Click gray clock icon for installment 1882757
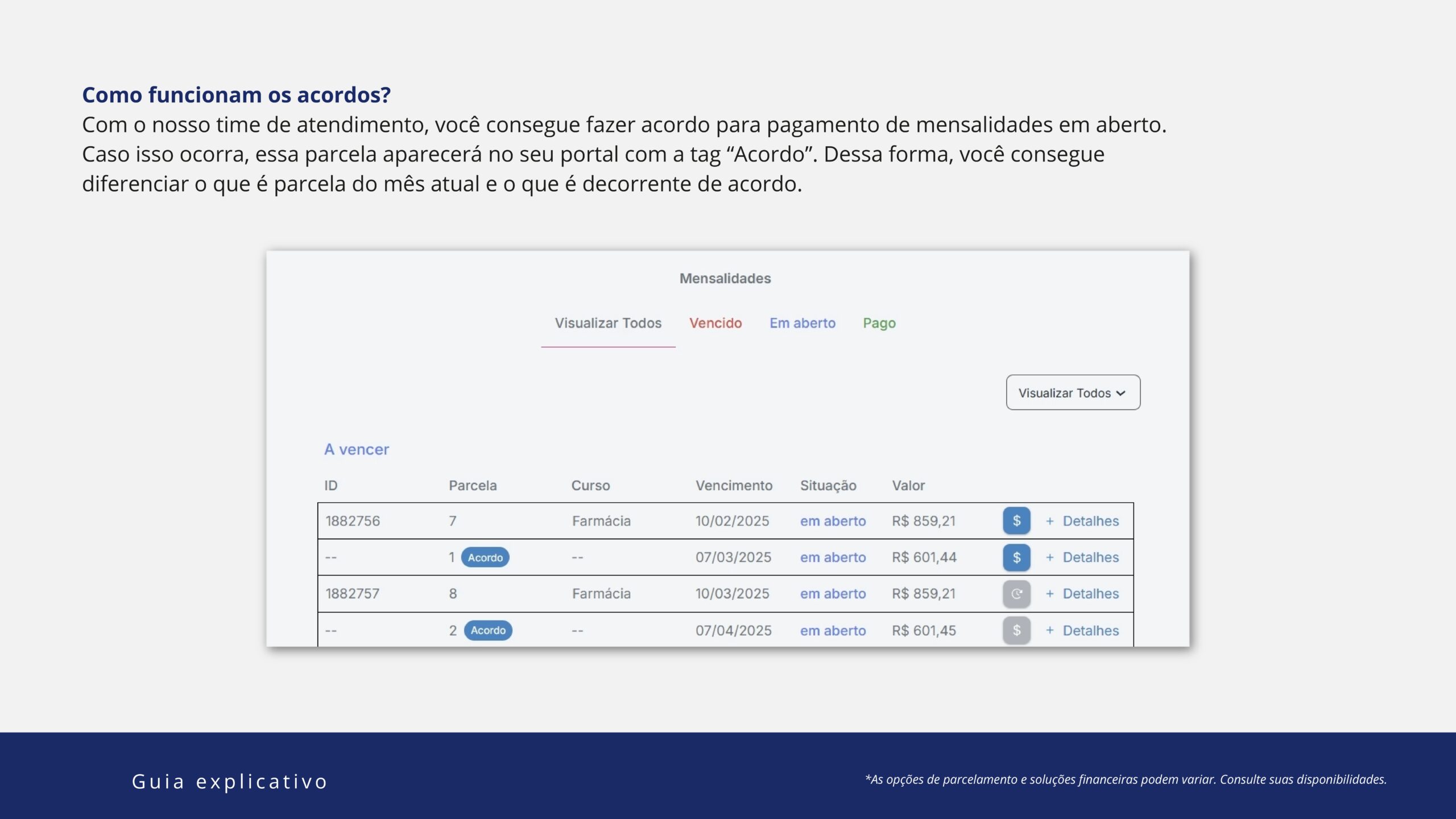 pos(1016,593)
